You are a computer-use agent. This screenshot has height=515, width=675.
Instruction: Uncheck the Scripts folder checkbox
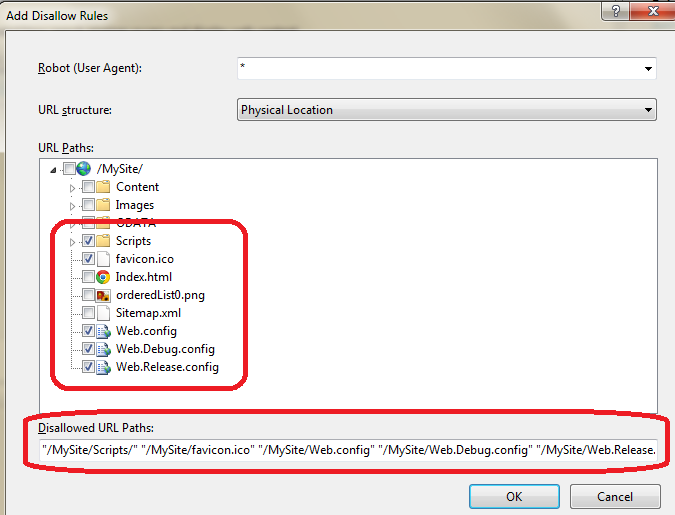point(88,241)
